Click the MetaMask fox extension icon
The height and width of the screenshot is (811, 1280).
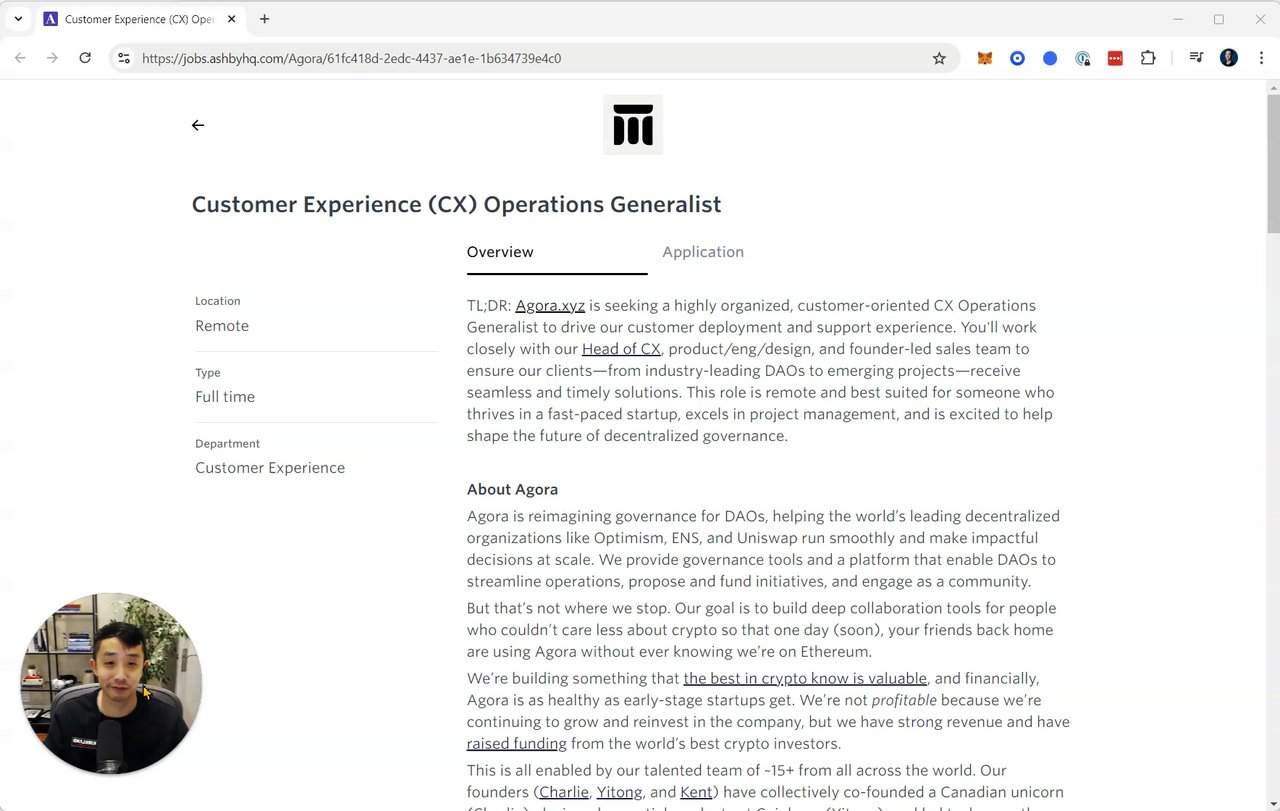coord(985,58)
